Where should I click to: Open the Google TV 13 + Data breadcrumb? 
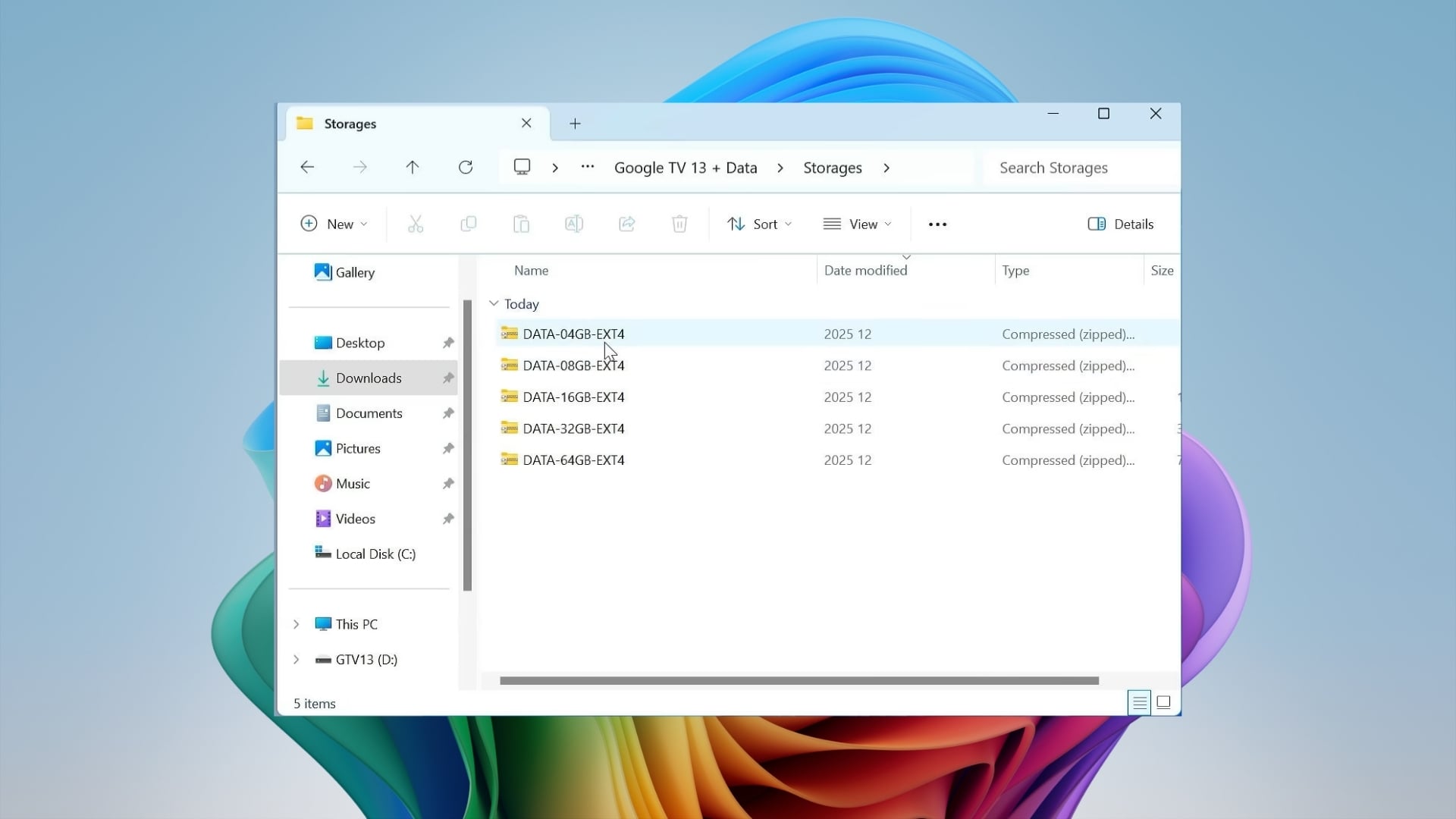click(x=686, y=168)
